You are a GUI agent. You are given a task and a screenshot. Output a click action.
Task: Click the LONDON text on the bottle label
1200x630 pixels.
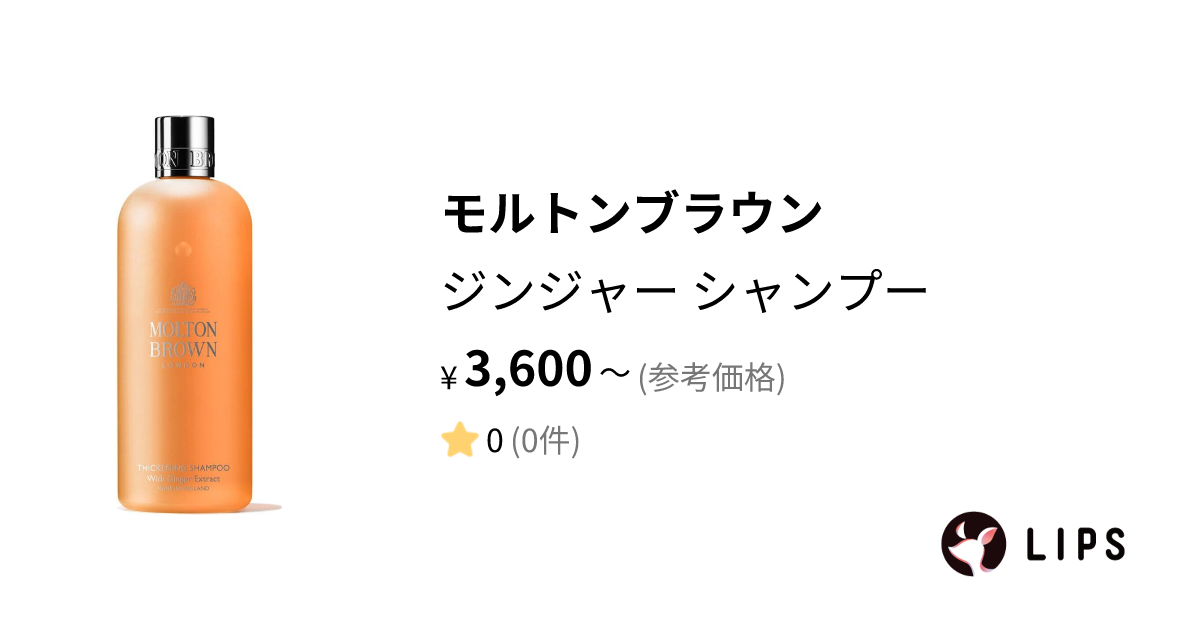click(183, 366)
